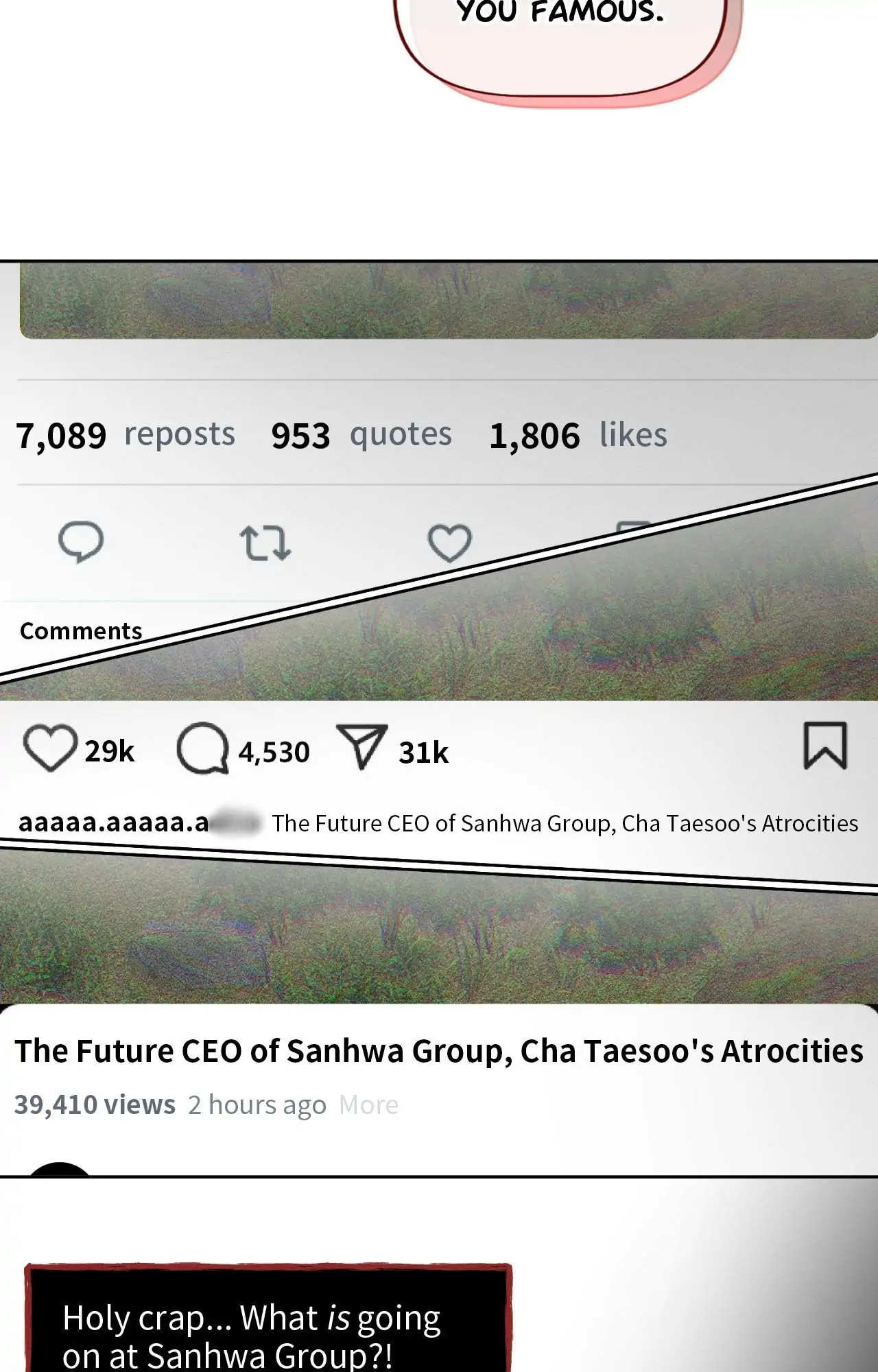Click the reply speech bubble icon
This screenshot has height=1372, width=878.
click(x=81, y=542)
